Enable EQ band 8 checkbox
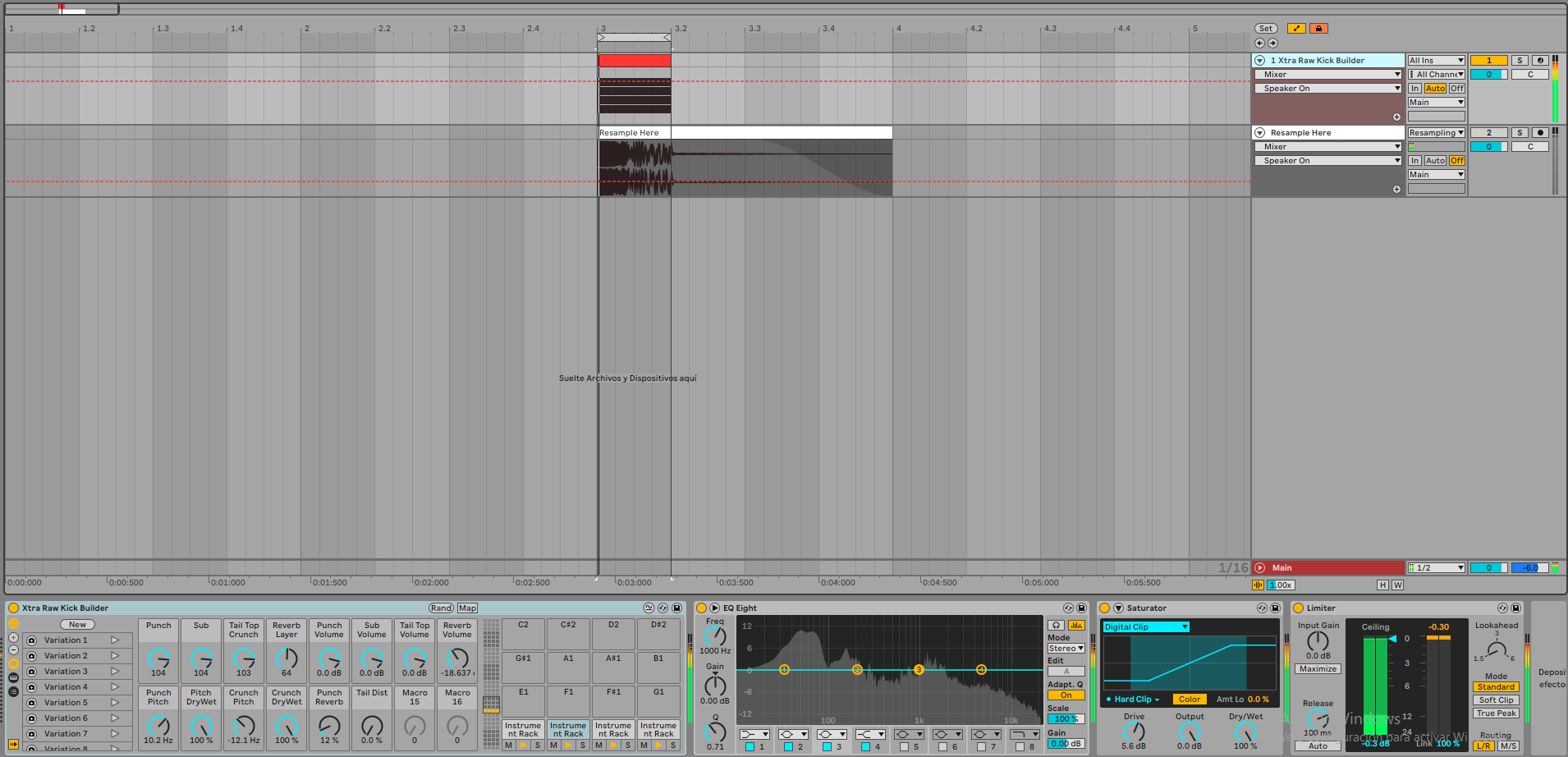This screenshot has height=757, width=1568. (1020, 747)
